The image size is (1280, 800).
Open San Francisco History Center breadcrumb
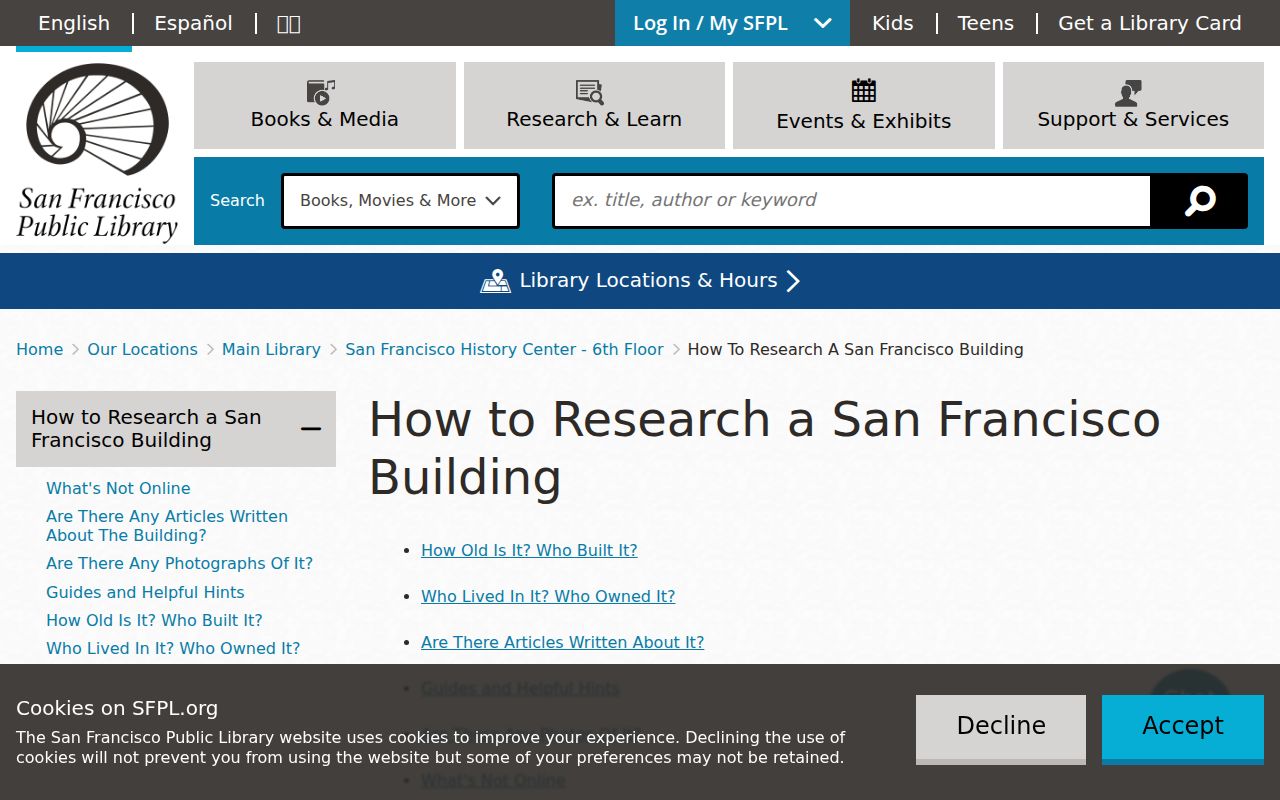[x=504, y=349]
